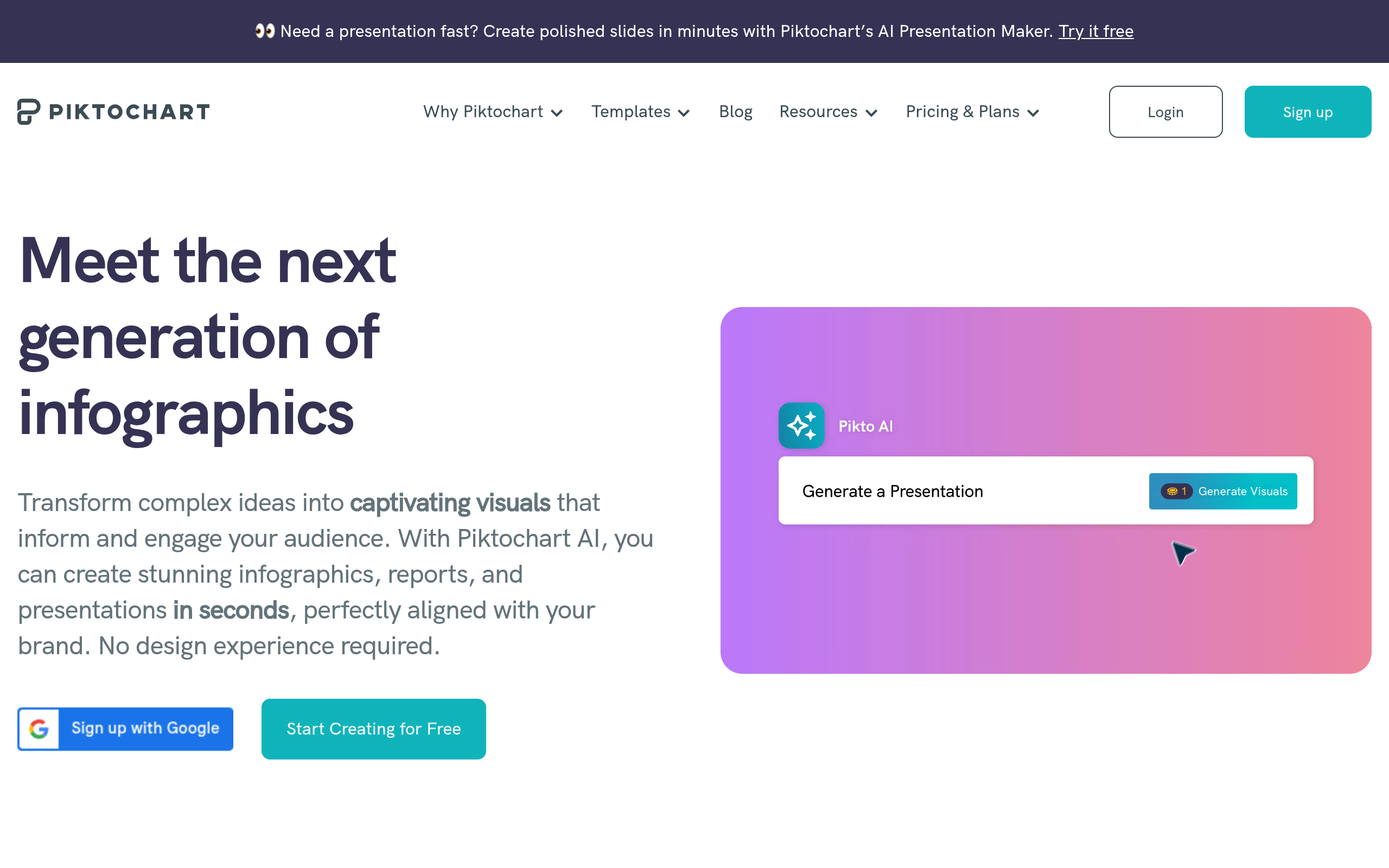Click the Login button

pyautogui.click(x=1165, y=112)
